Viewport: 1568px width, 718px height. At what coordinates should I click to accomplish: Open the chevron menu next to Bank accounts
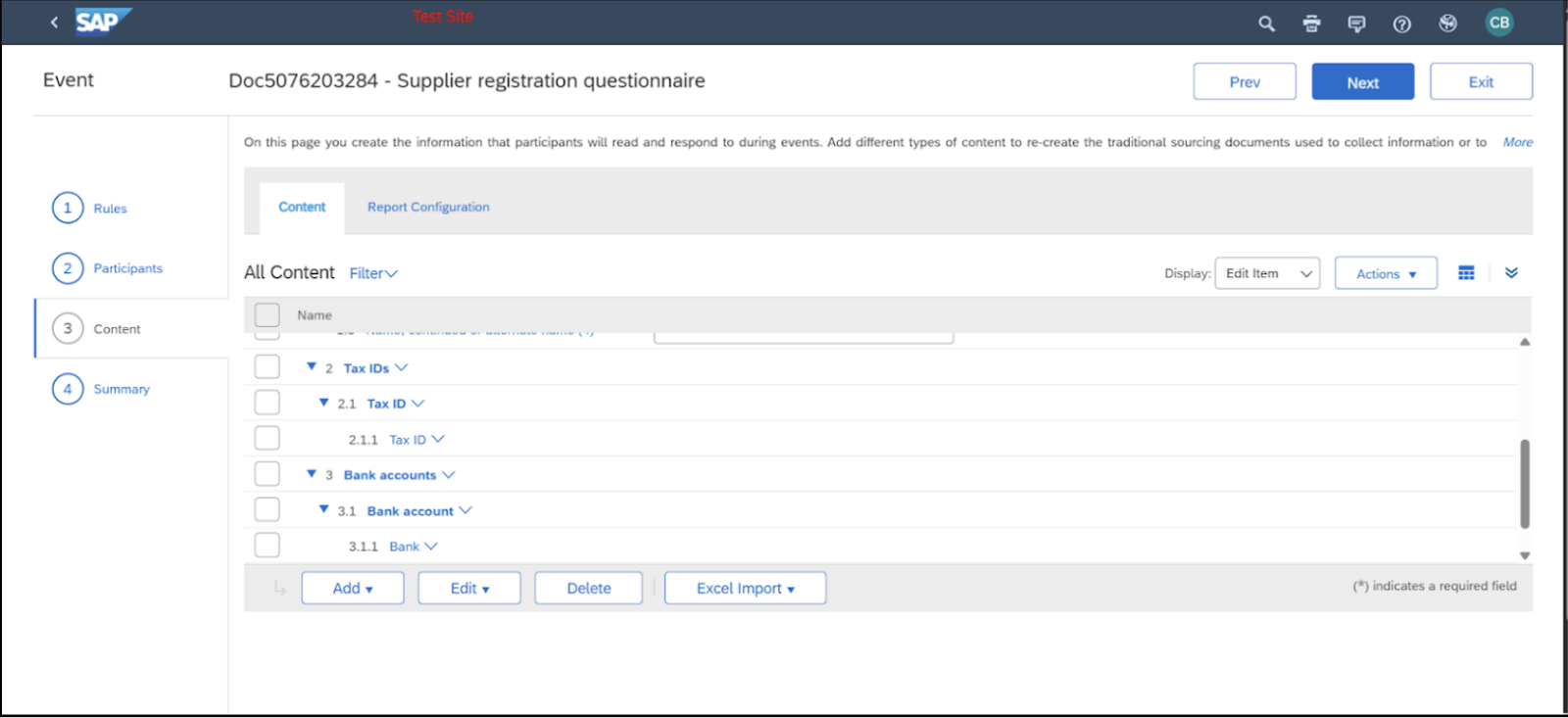449,474
